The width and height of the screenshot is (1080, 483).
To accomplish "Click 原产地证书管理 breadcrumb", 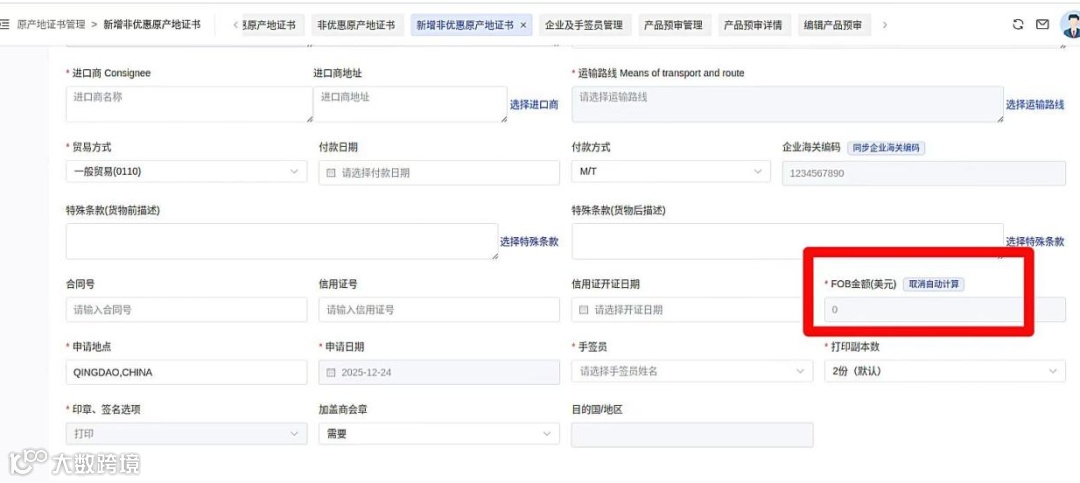I will 51,24.
